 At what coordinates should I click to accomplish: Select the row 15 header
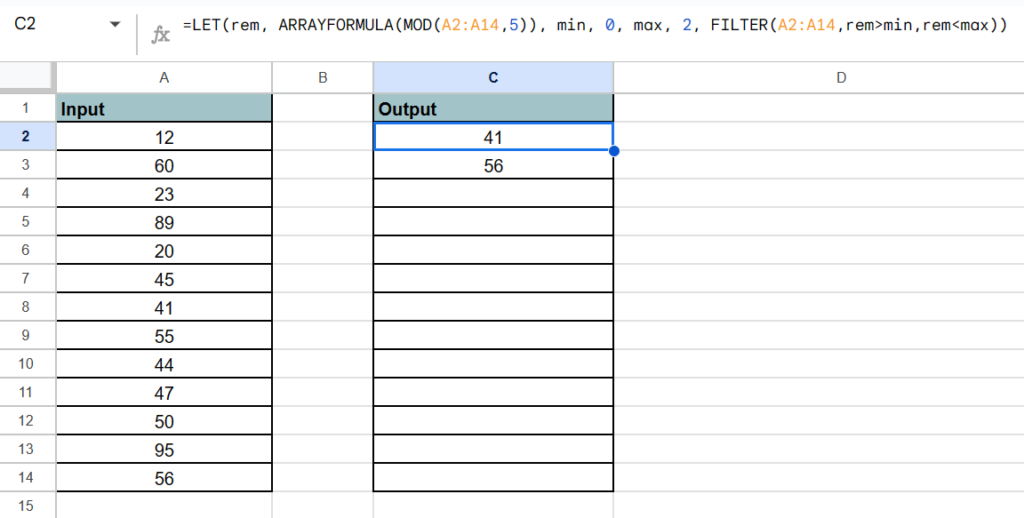(x=27, y=505)
